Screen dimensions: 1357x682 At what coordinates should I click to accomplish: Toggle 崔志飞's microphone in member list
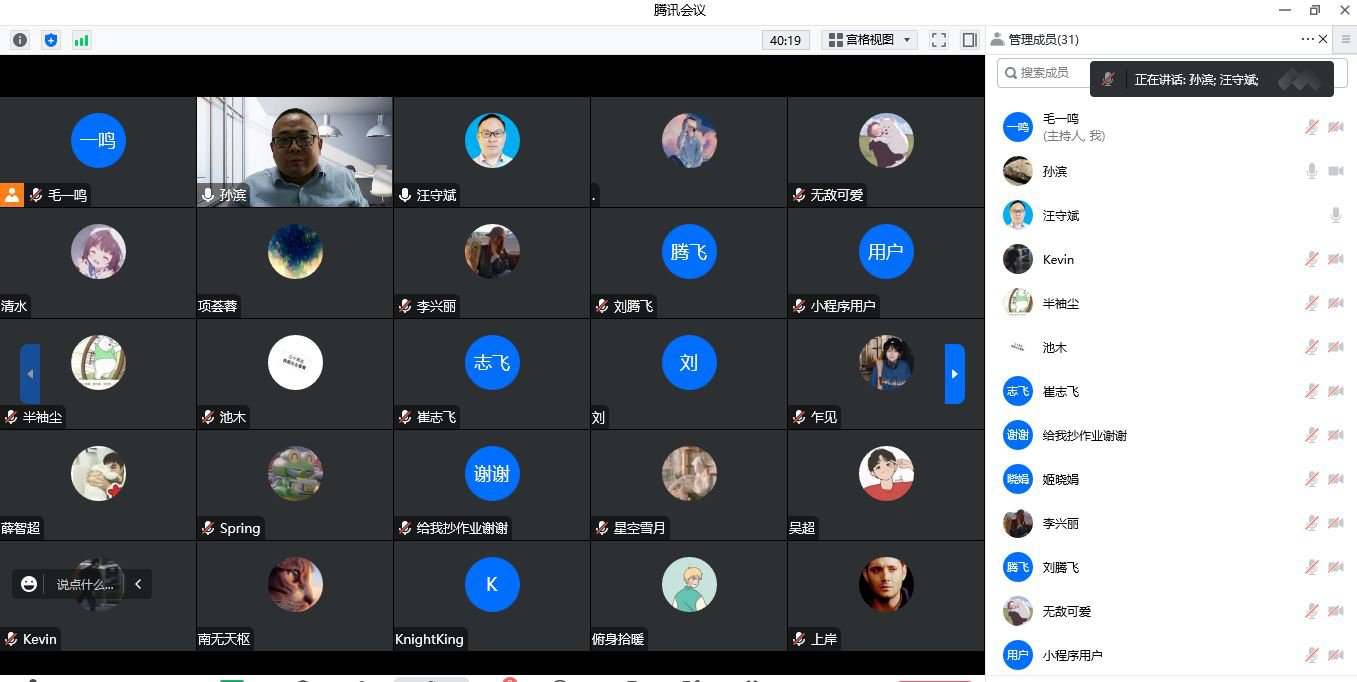click(1311, 391)
